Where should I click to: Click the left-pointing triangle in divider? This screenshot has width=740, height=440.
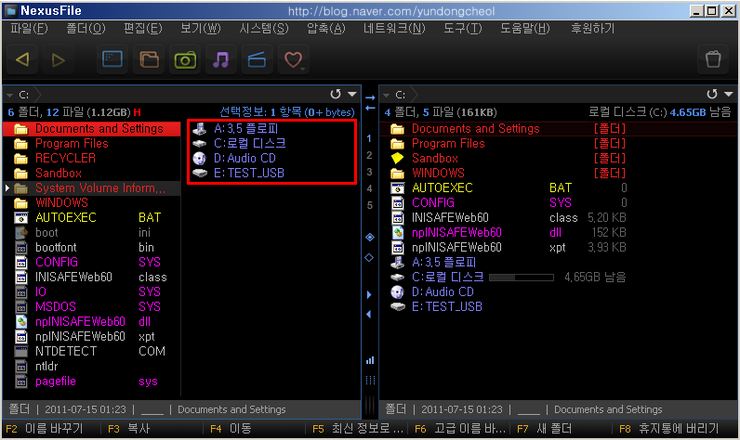[369, 314]
